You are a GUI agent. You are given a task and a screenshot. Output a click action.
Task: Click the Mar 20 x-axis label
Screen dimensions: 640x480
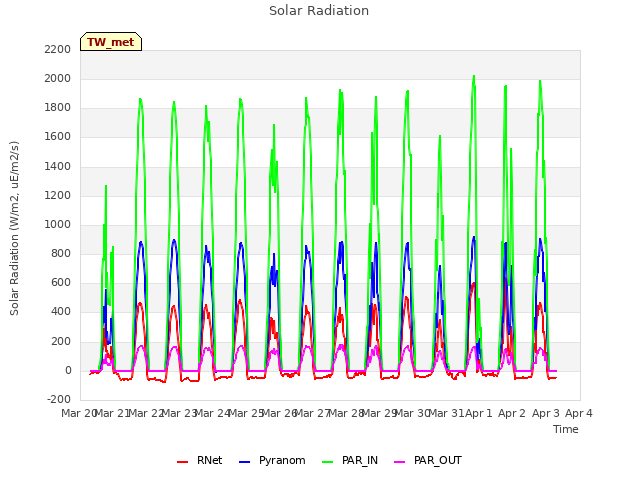point(78,413)
